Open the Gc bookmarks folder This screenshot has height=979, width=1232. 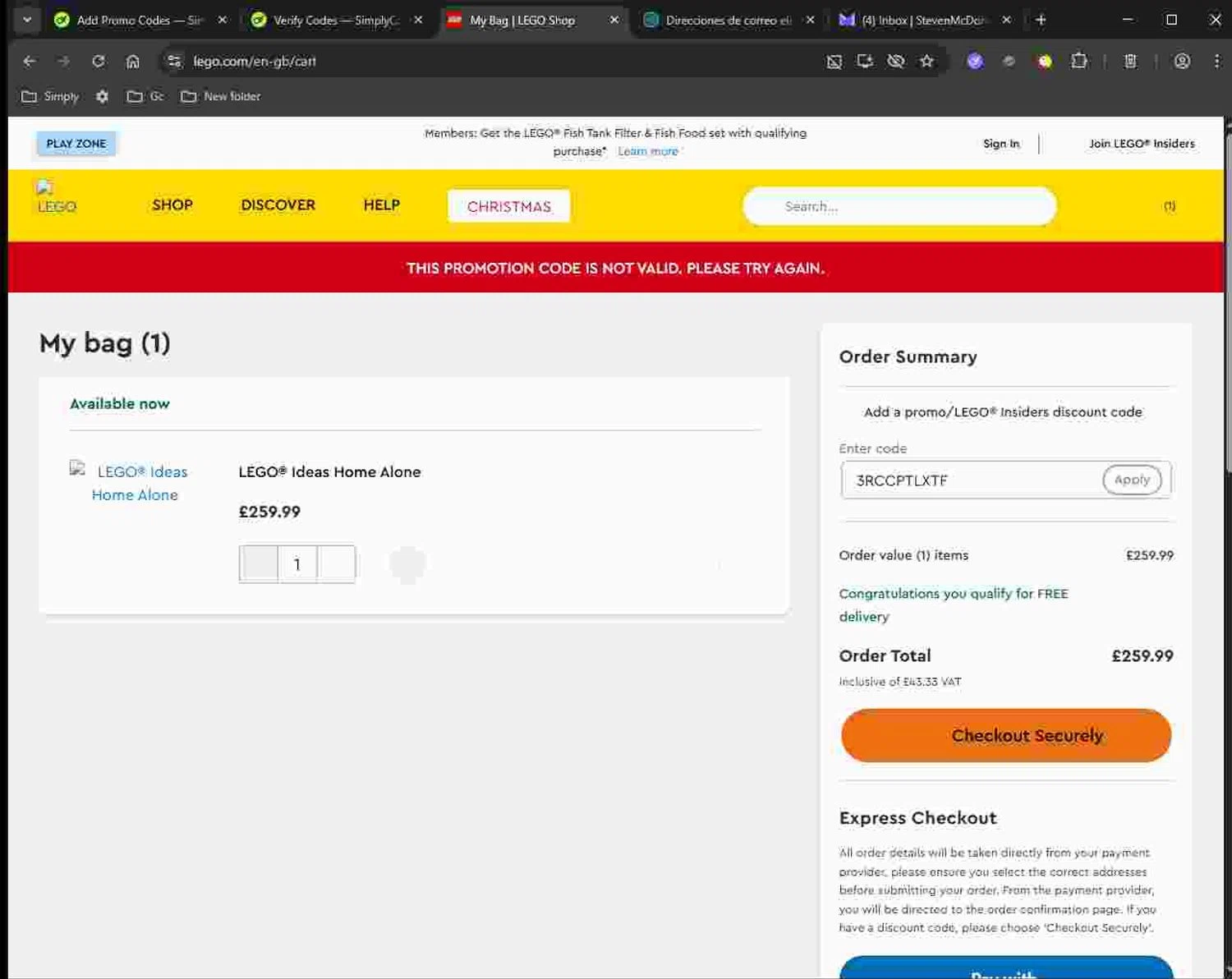[145, 96]
